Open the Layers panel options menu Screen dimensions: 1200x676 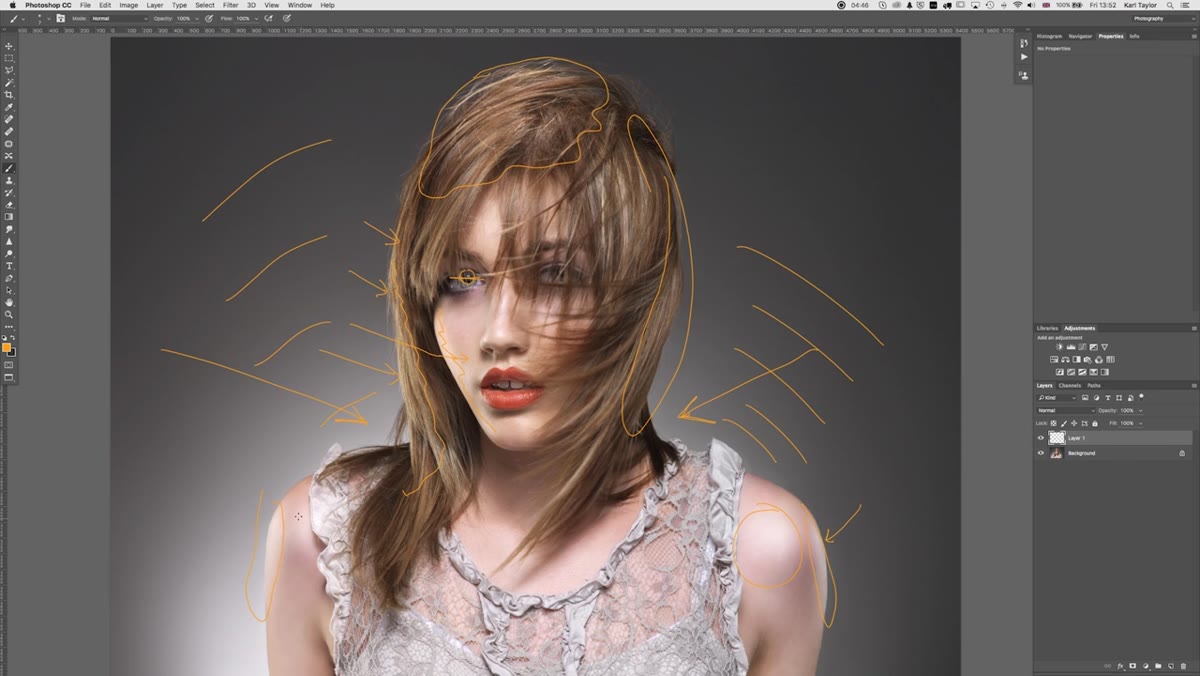click(1194, 385)
